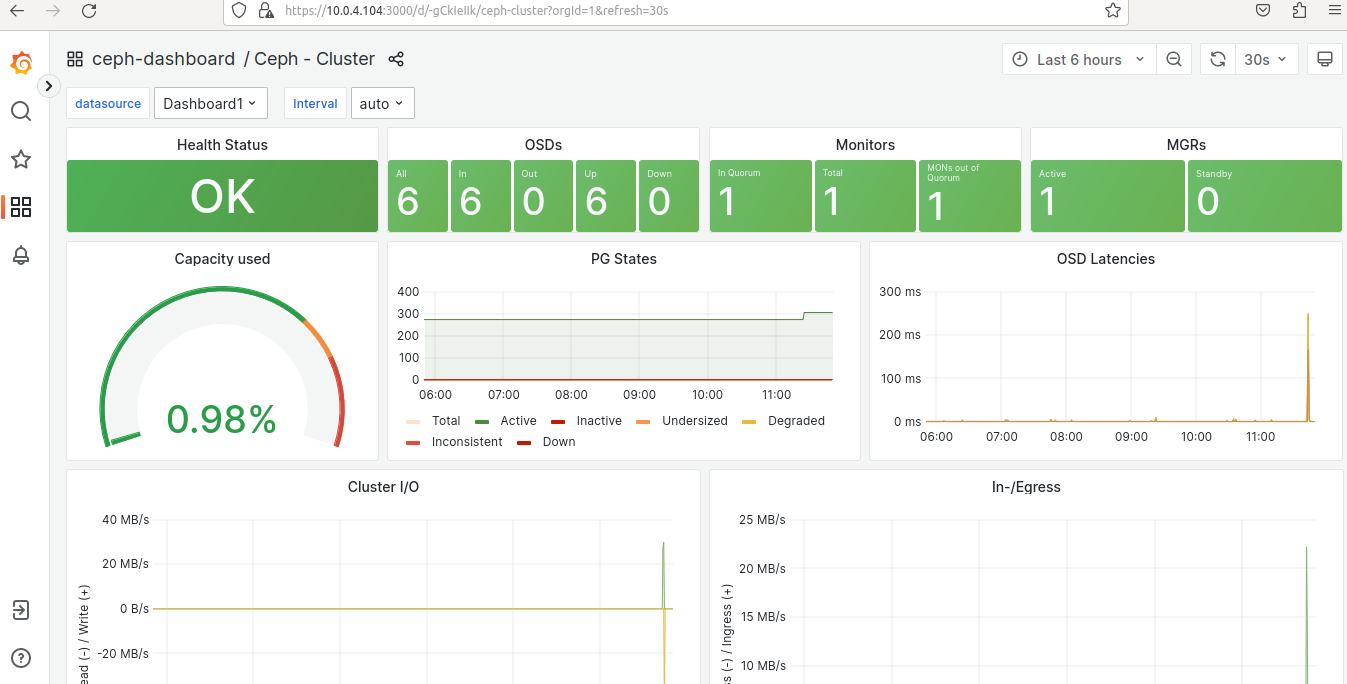Image resolution: width=1347 pixels, height=684 pixels.
Task: Click the browser address bar URL
Action: [x=476, y=10]
